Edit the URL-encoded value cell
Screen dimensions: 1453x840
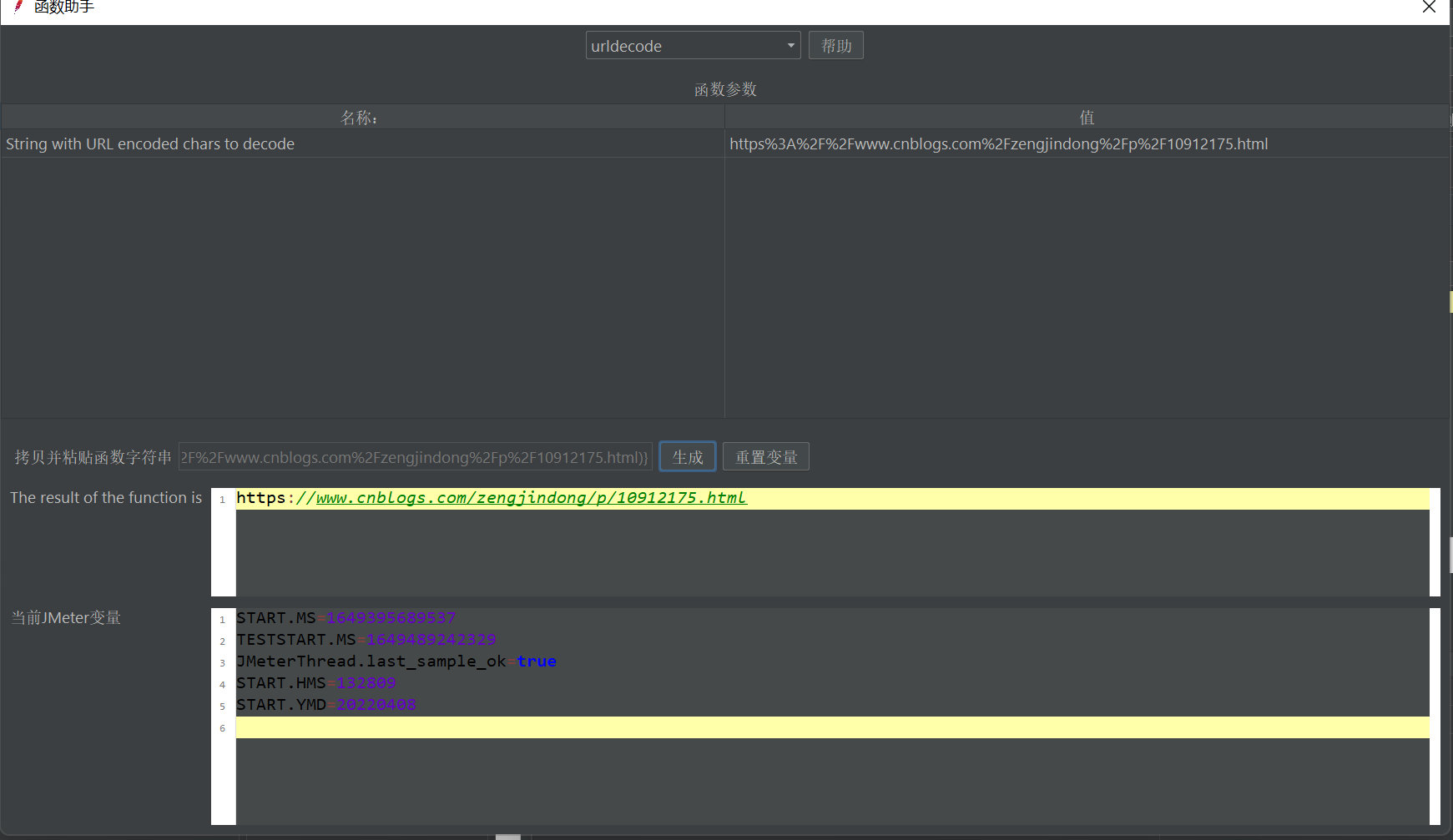pyautogui.click(x=1087, y=143)
